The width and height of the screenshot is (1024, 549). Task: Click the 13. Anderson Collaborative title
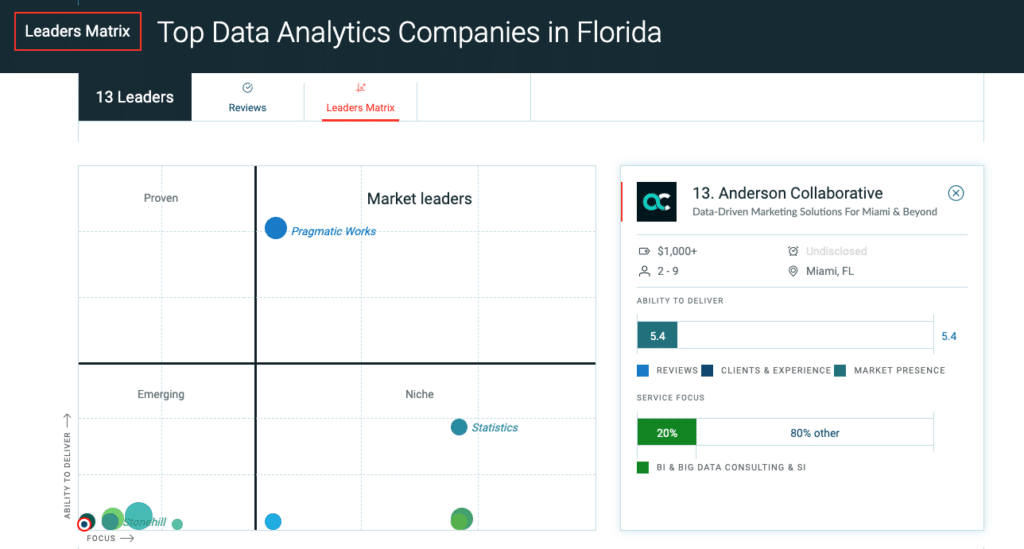pos(787,193)
